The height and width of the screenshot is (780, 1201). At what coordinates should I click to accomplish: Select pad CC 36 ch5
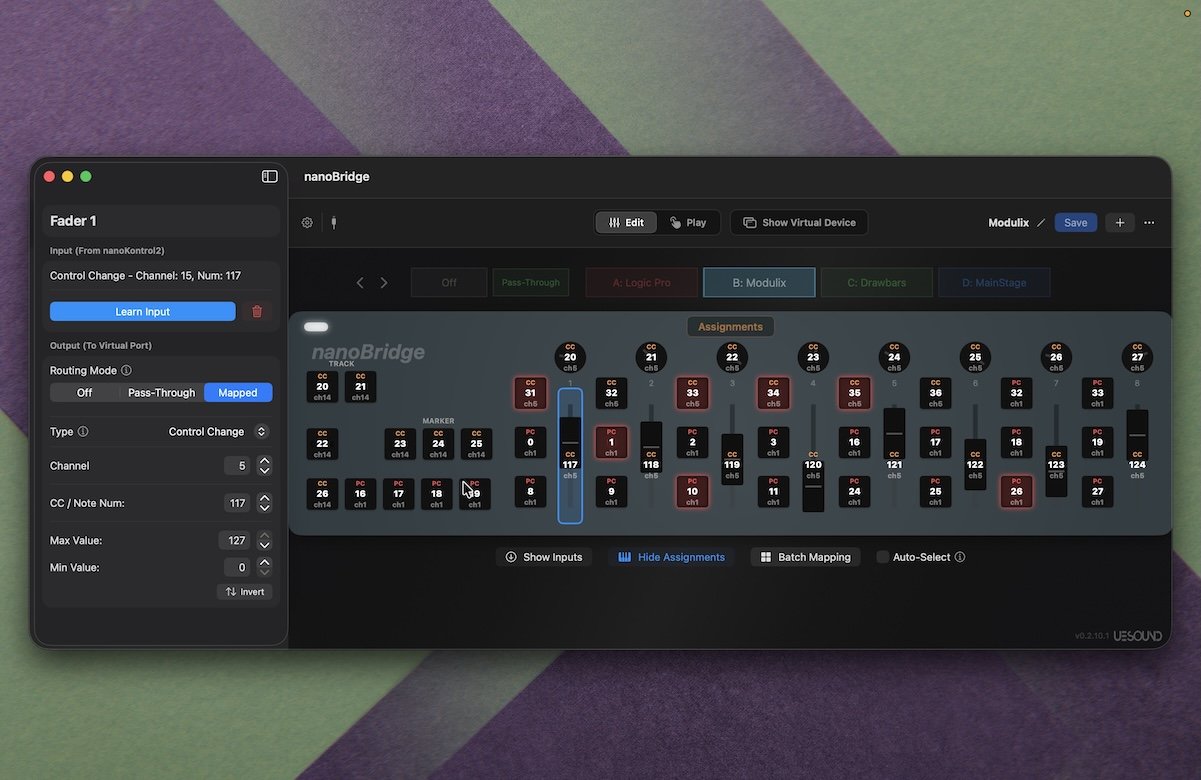(x=935, y=393)
